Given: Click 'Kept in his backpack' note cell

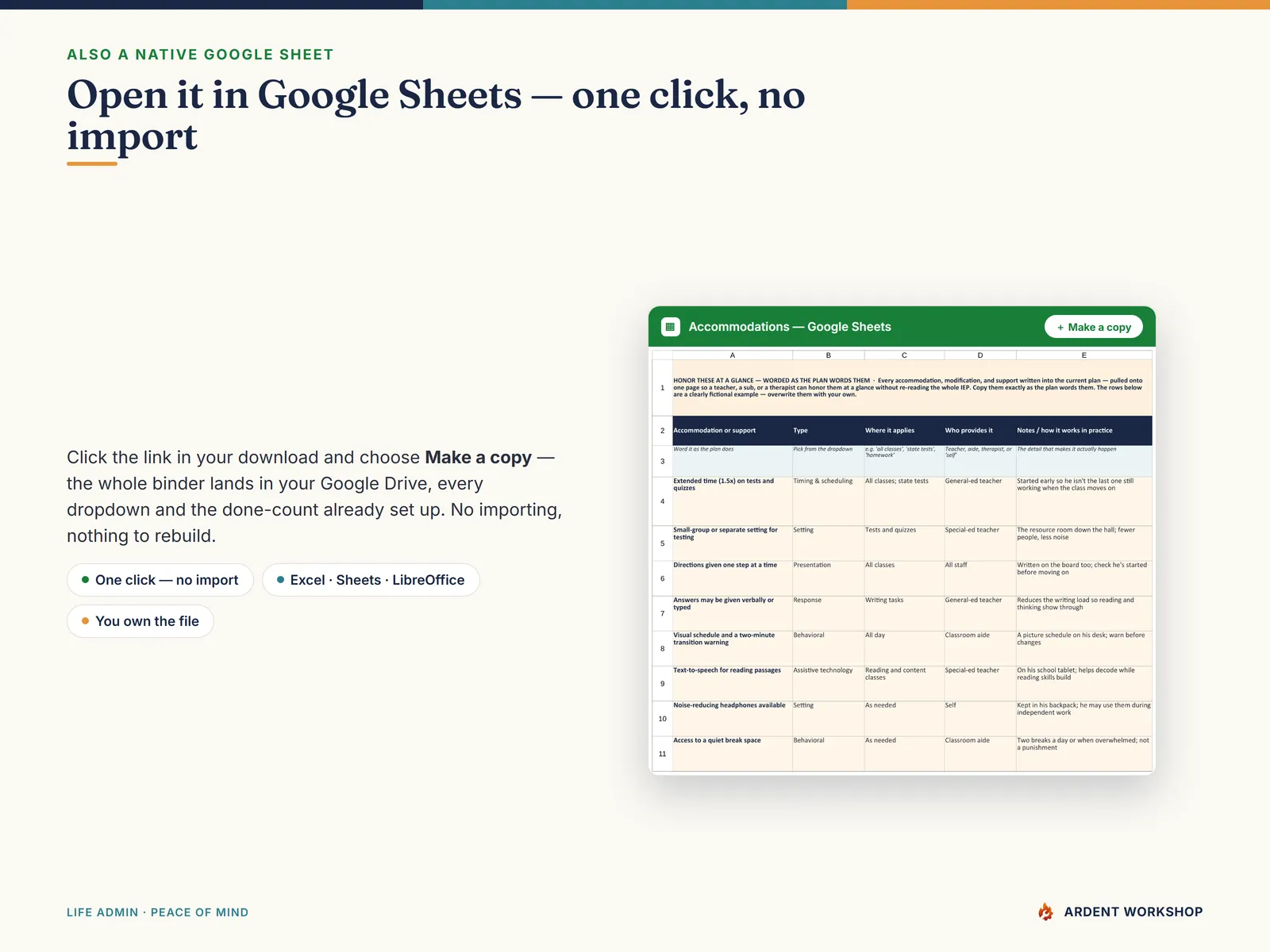Looking at the screenshot, I should click(x=1084, y=719).
